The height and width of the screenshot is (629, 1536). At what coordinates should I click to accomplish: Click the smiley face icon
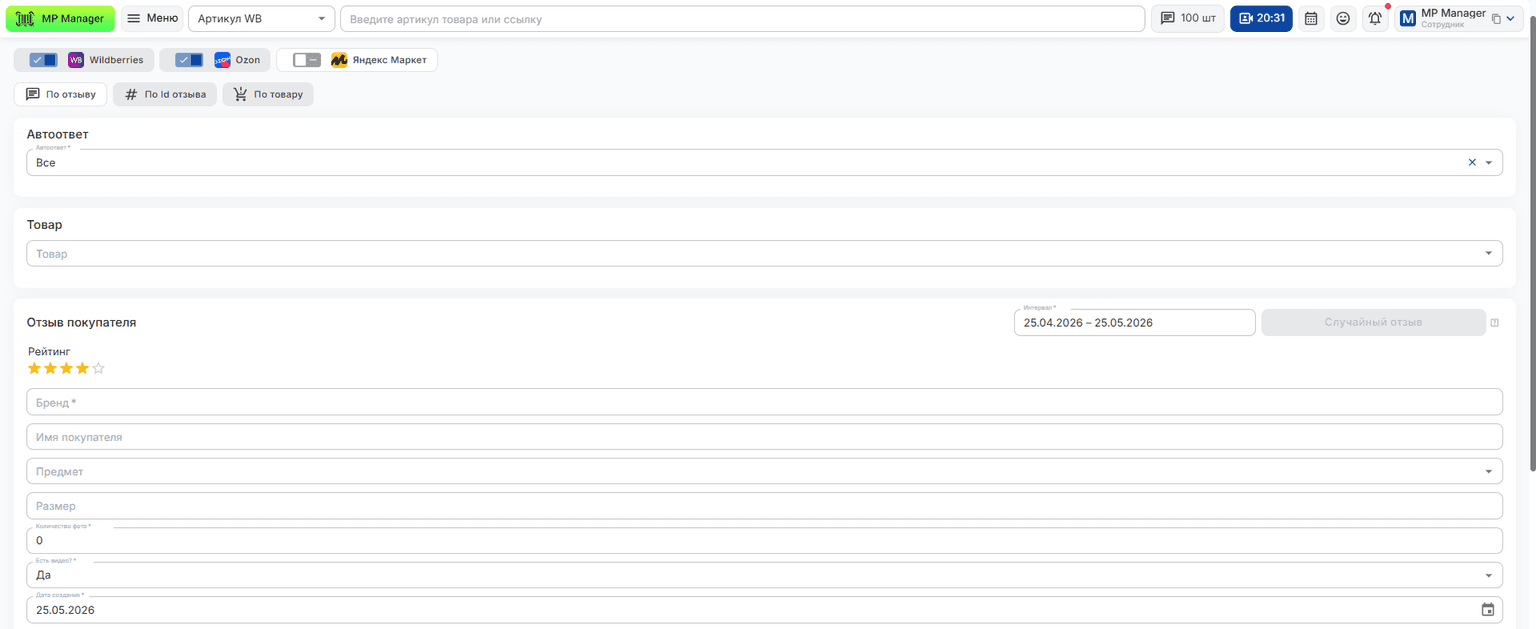click(1343, 18)
